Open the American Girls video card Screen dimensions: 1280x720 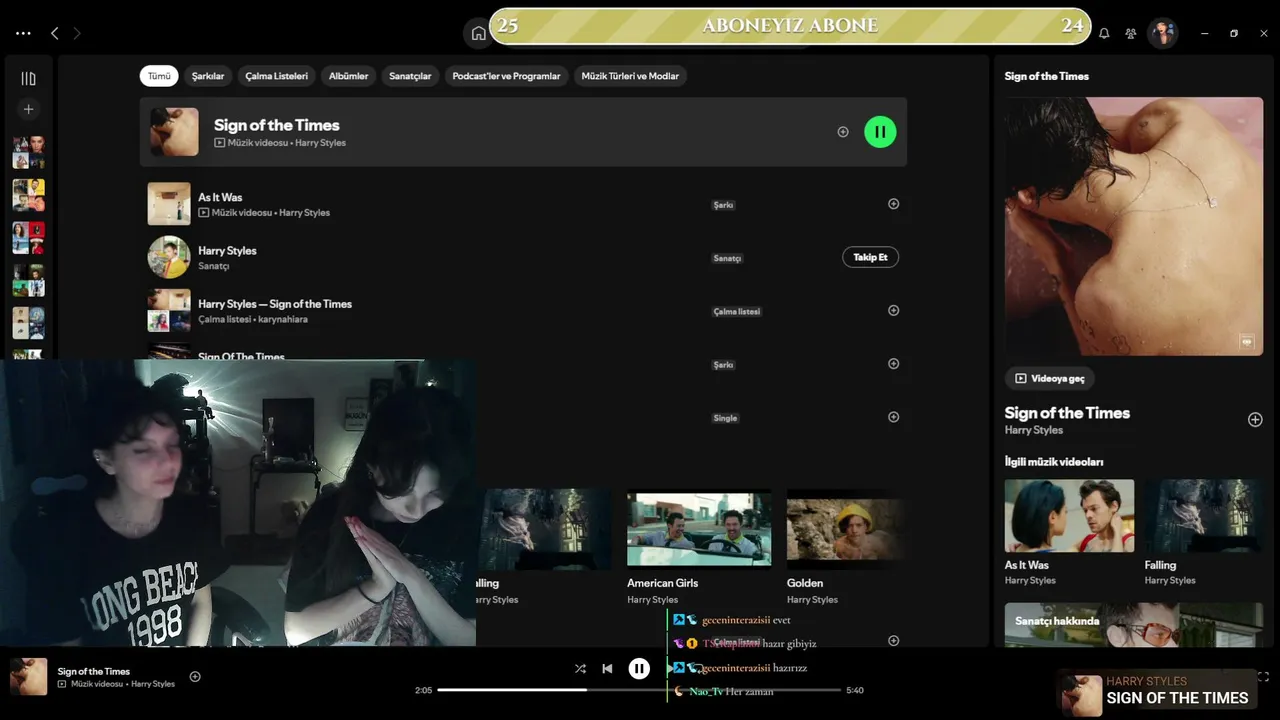699,546
